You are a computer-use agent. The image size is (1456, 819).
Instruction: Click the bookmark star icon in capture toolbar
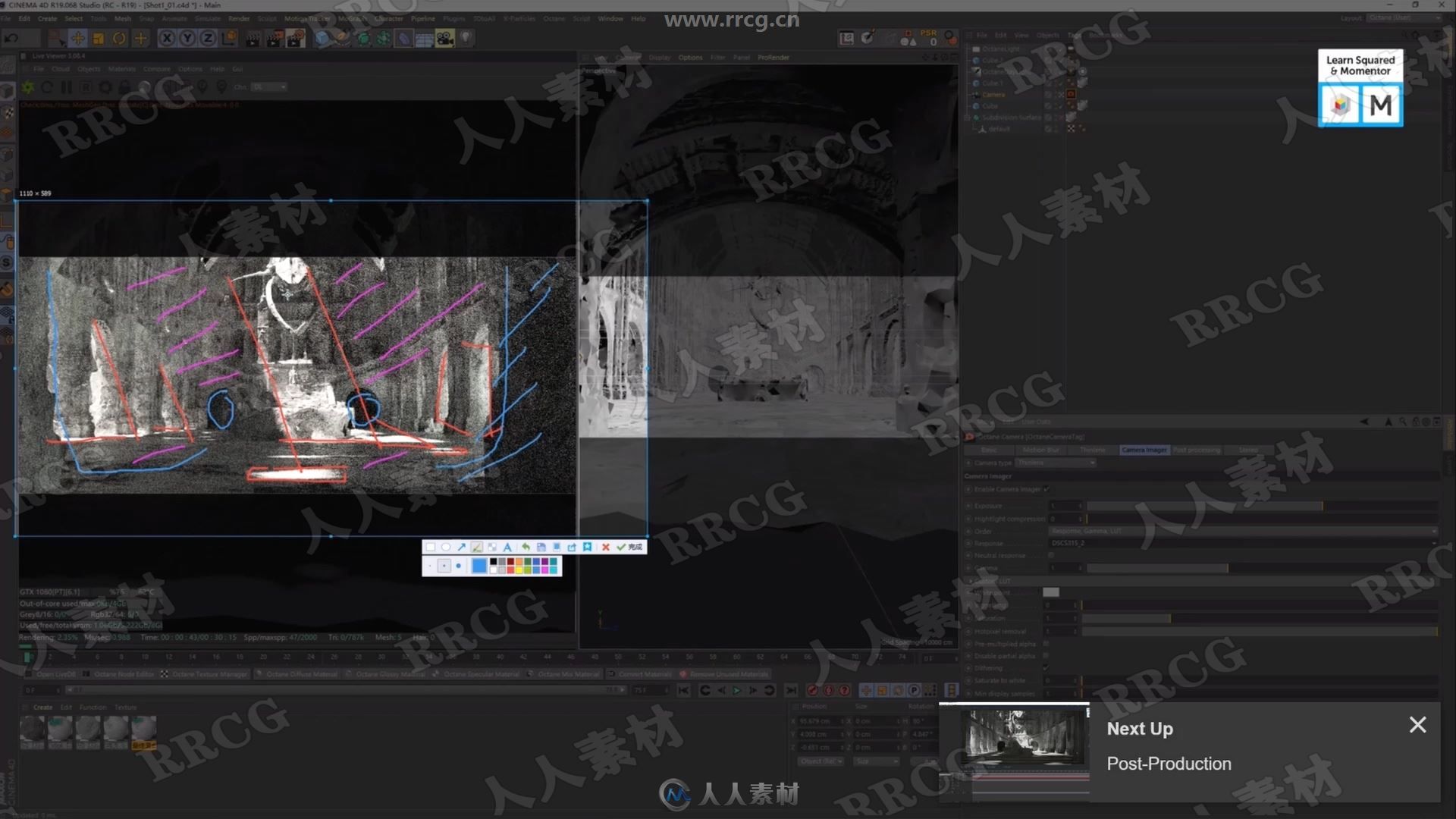pyautogui.click(x=587, y=547)
